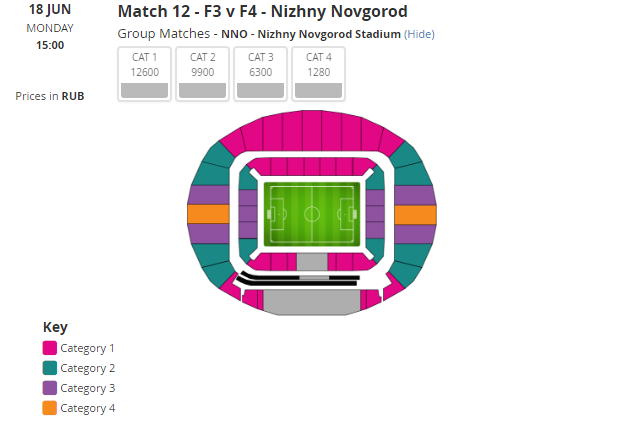Select the CAT 1 12600 price box

pos(144,74)
